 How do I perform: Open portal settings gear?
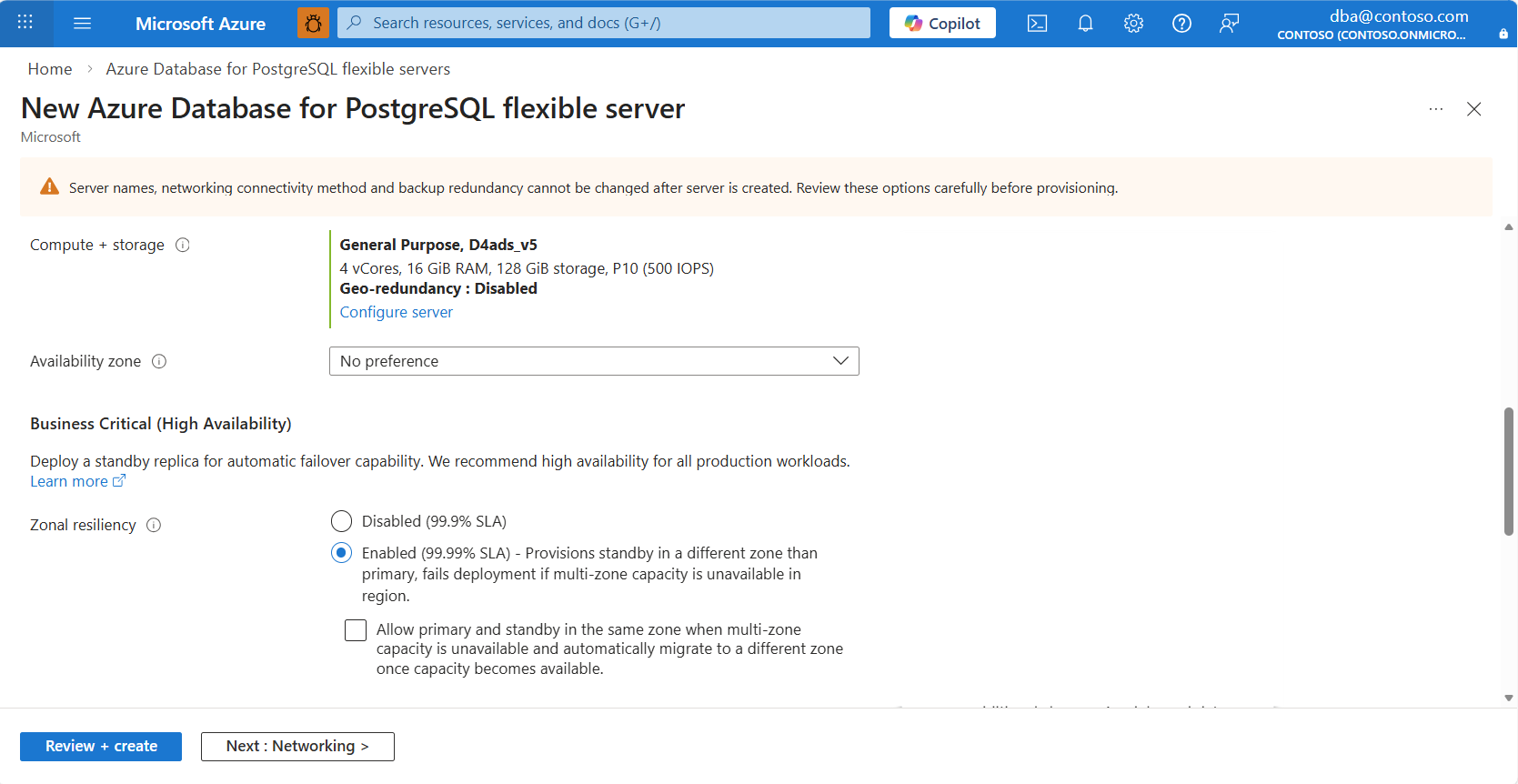[1133, 24]
